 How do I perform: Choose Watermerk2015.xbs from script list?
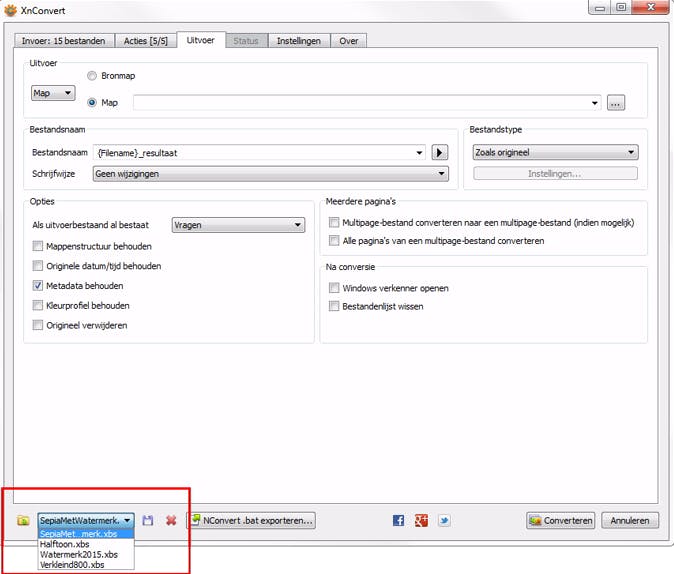86,555
